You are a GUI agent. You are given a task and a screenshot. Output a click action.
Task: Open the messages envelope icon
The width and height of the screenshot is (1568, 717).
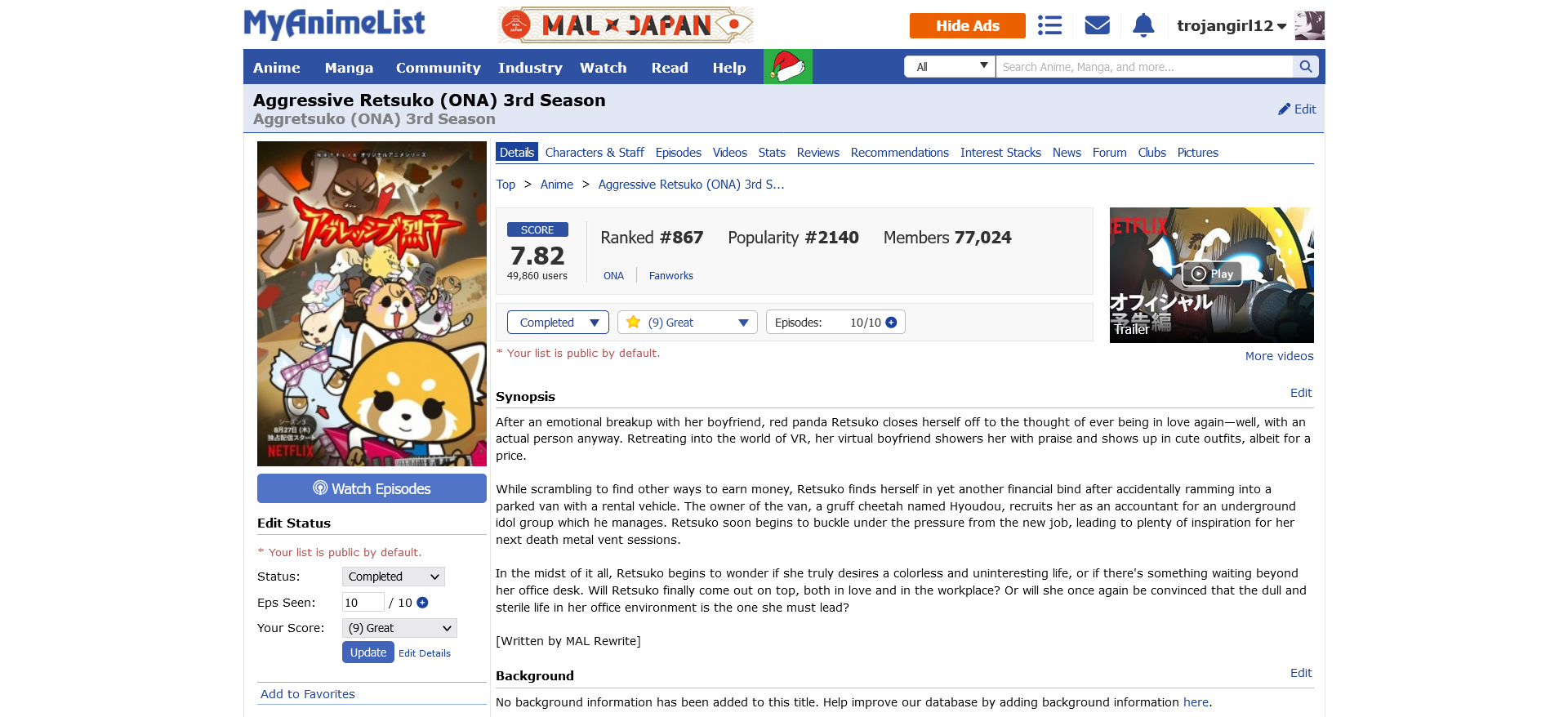tap(1097, 25)
